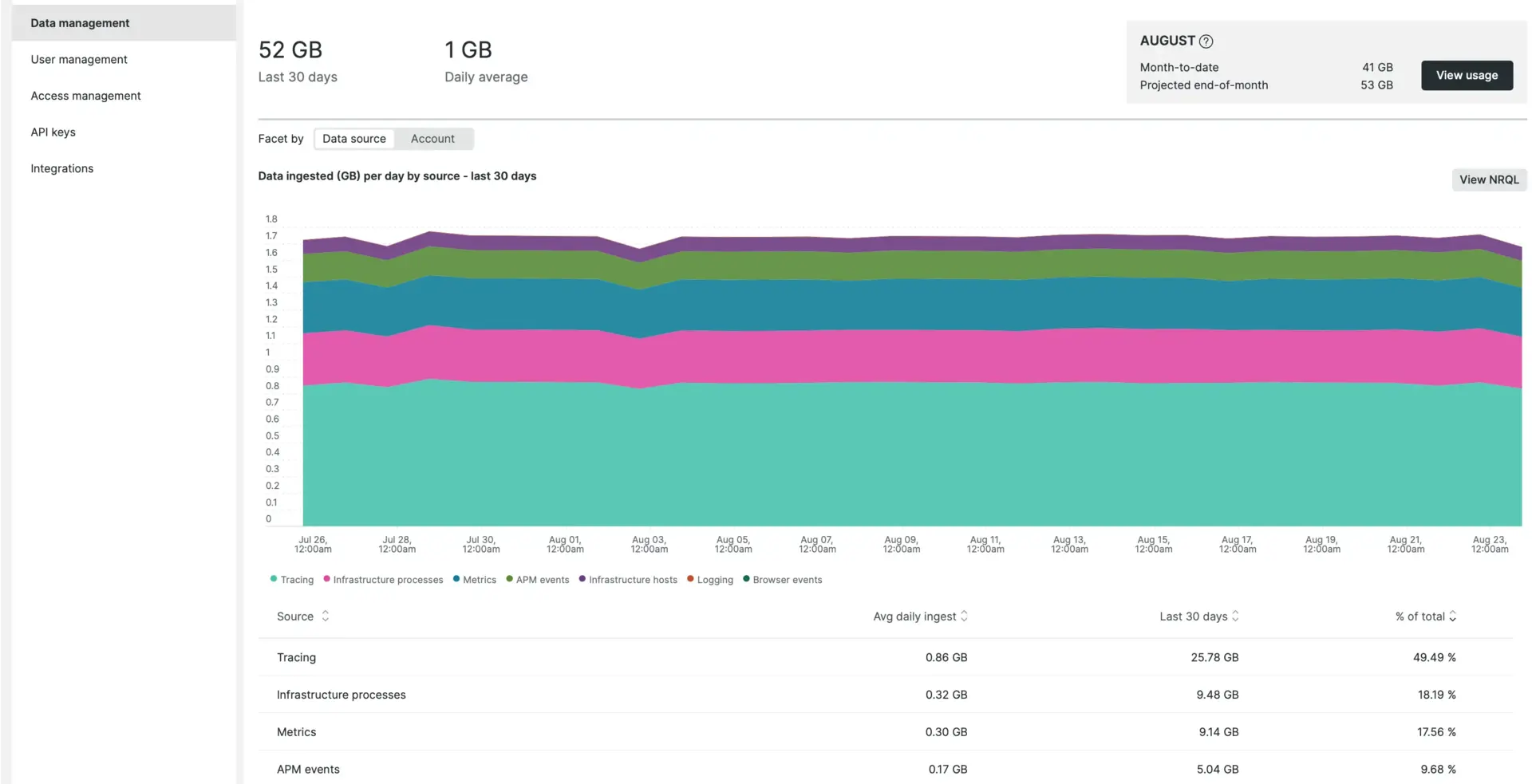Click the View usage button
The width and height of the screenshot is (1532, 784).
(x=1466, y=76)
